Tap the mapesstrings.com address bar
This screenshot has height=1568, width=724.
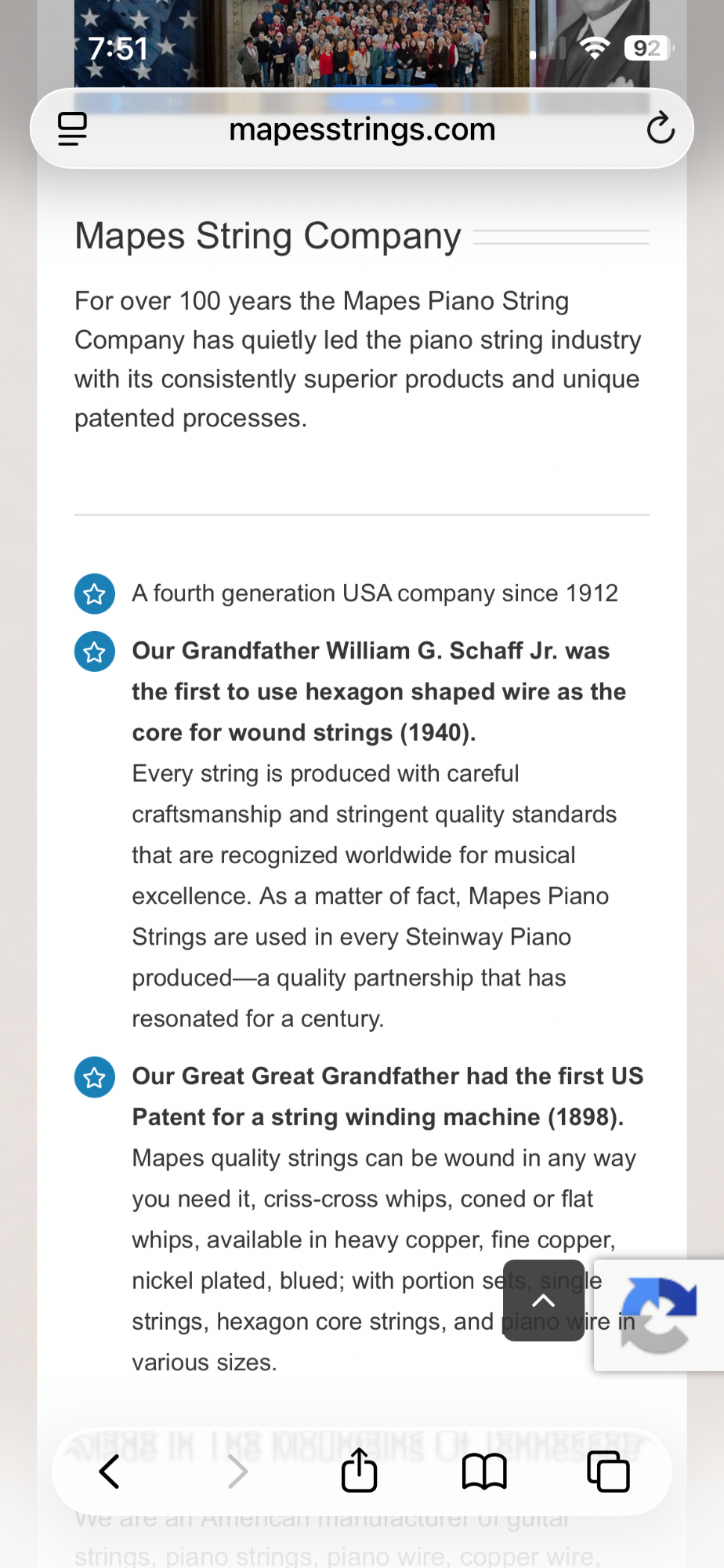[x=362, y=129]
